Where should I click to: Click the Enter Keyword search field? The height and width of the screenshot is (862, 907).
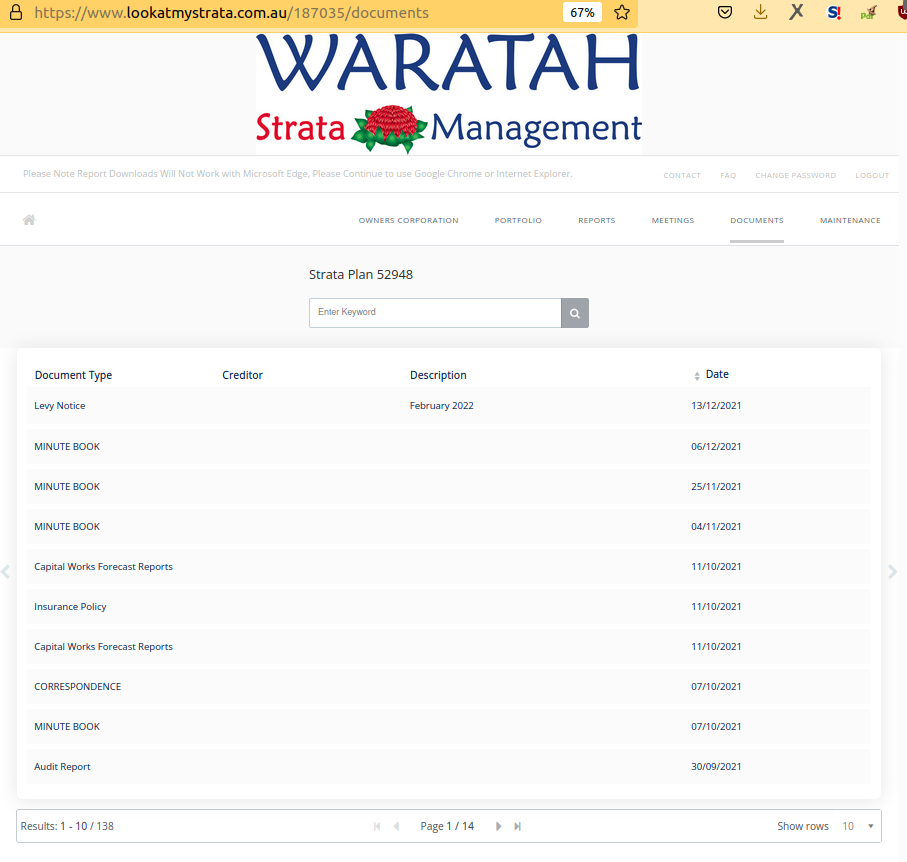435,313
